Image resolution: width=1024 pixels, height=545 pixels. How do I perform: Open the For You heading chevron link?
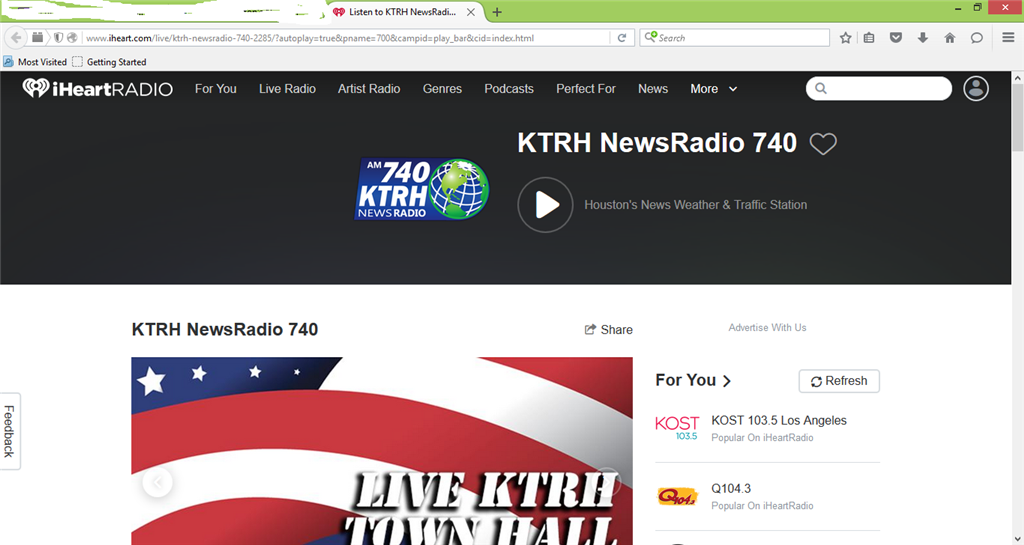point(693,380)
